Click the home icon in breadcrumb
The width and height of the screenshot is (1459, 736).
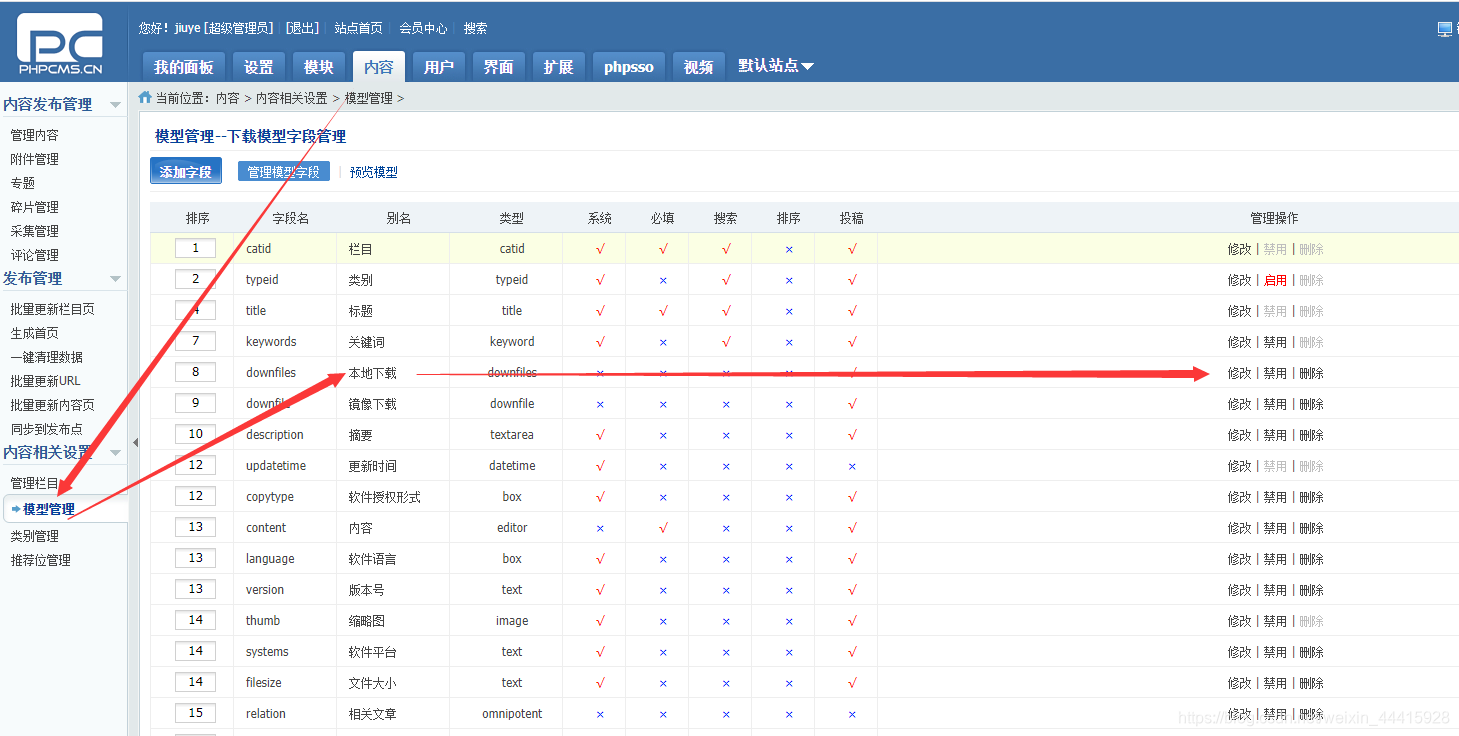[145, 97]
